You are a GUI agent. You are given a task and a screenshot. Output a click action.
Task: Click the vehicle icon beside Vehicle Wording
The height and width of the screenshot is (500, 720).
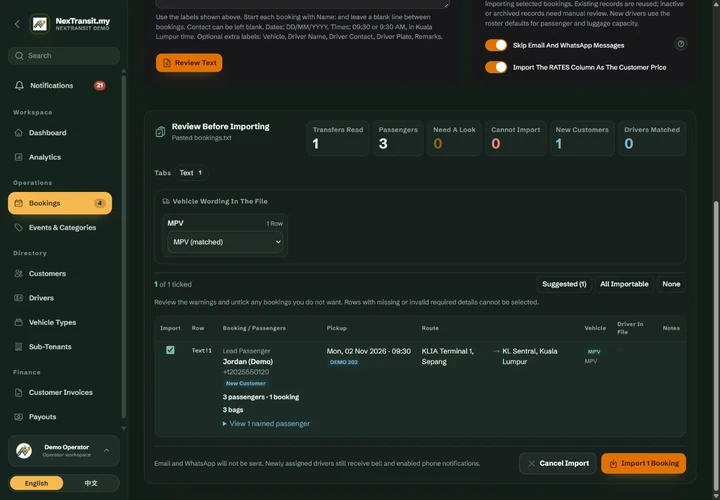[x=166, y=201]
